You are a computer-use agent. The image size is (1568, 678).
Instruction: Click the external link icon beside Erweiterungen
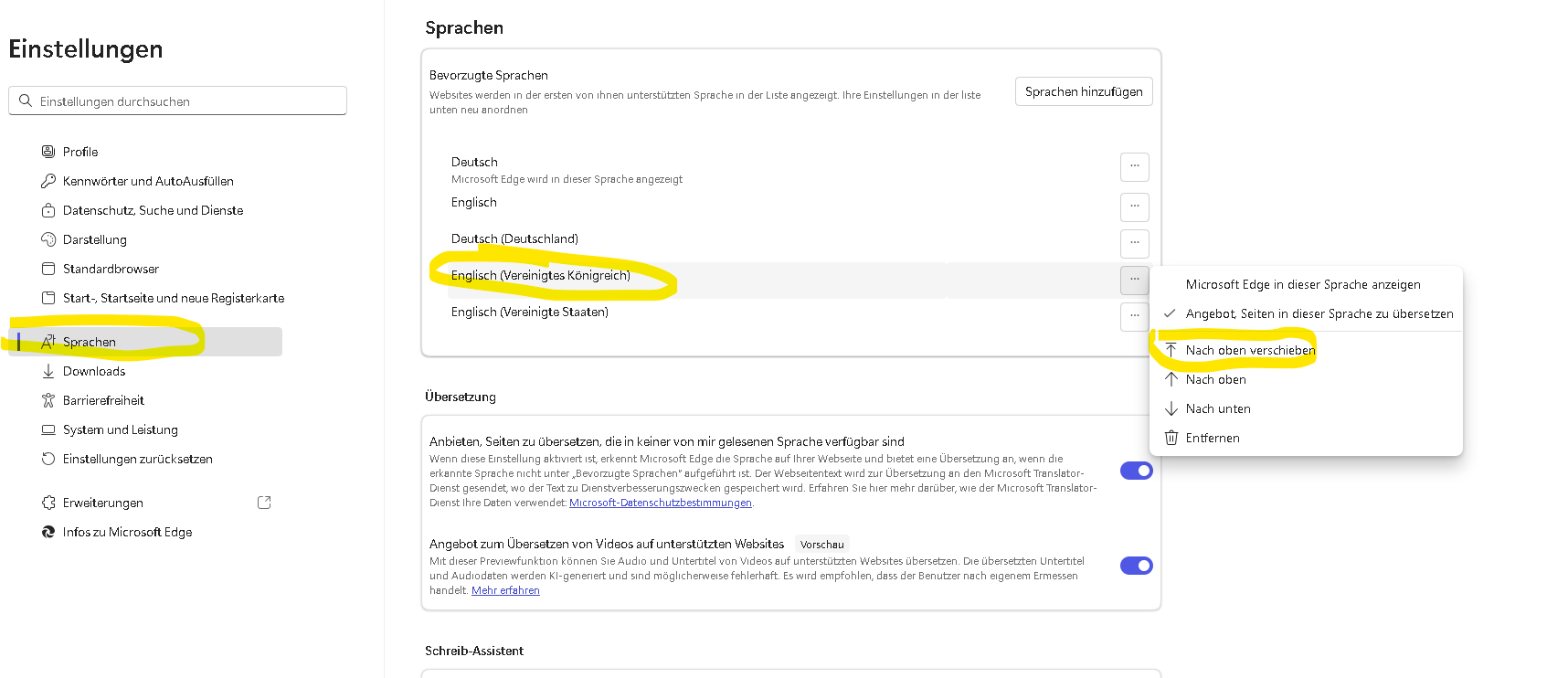(264, 503)
